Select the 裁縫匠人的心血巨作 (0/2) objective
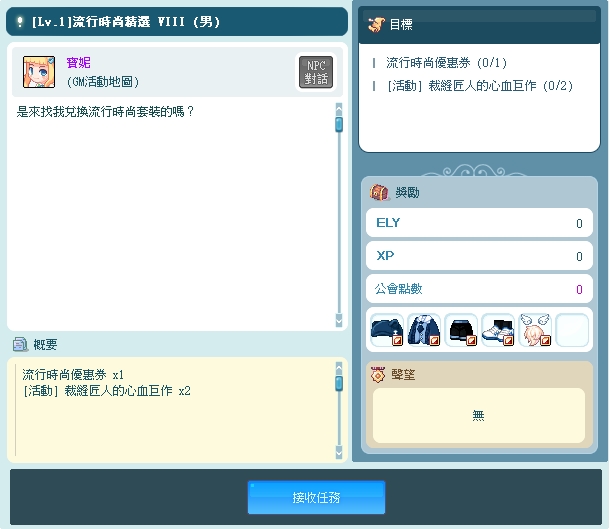 click(465, 86)
